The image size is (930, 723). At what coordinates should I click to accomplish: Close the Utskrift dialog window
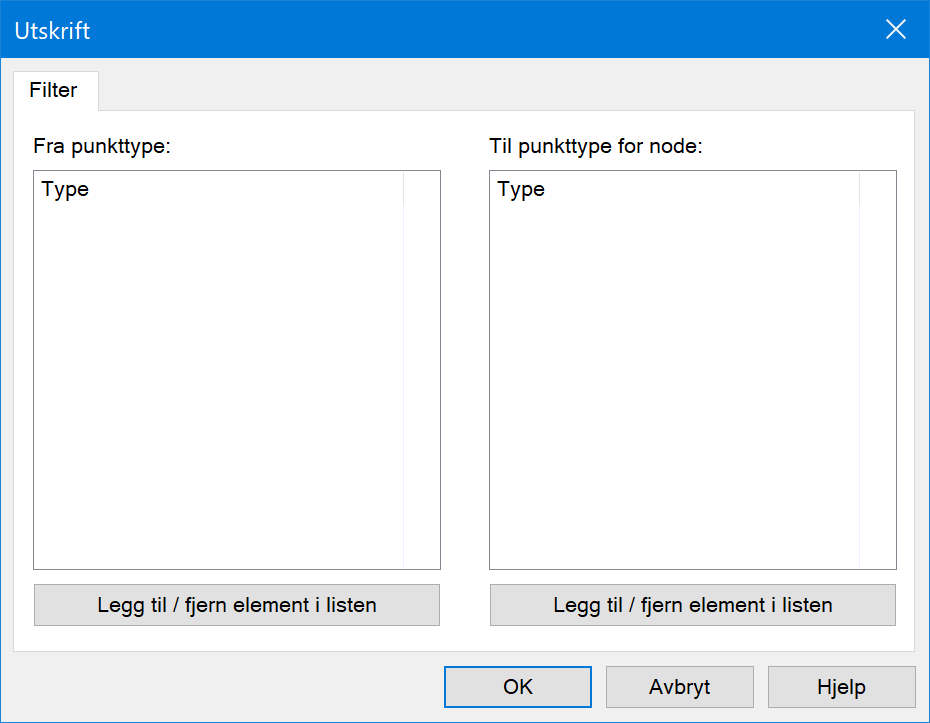coord(896,29)
